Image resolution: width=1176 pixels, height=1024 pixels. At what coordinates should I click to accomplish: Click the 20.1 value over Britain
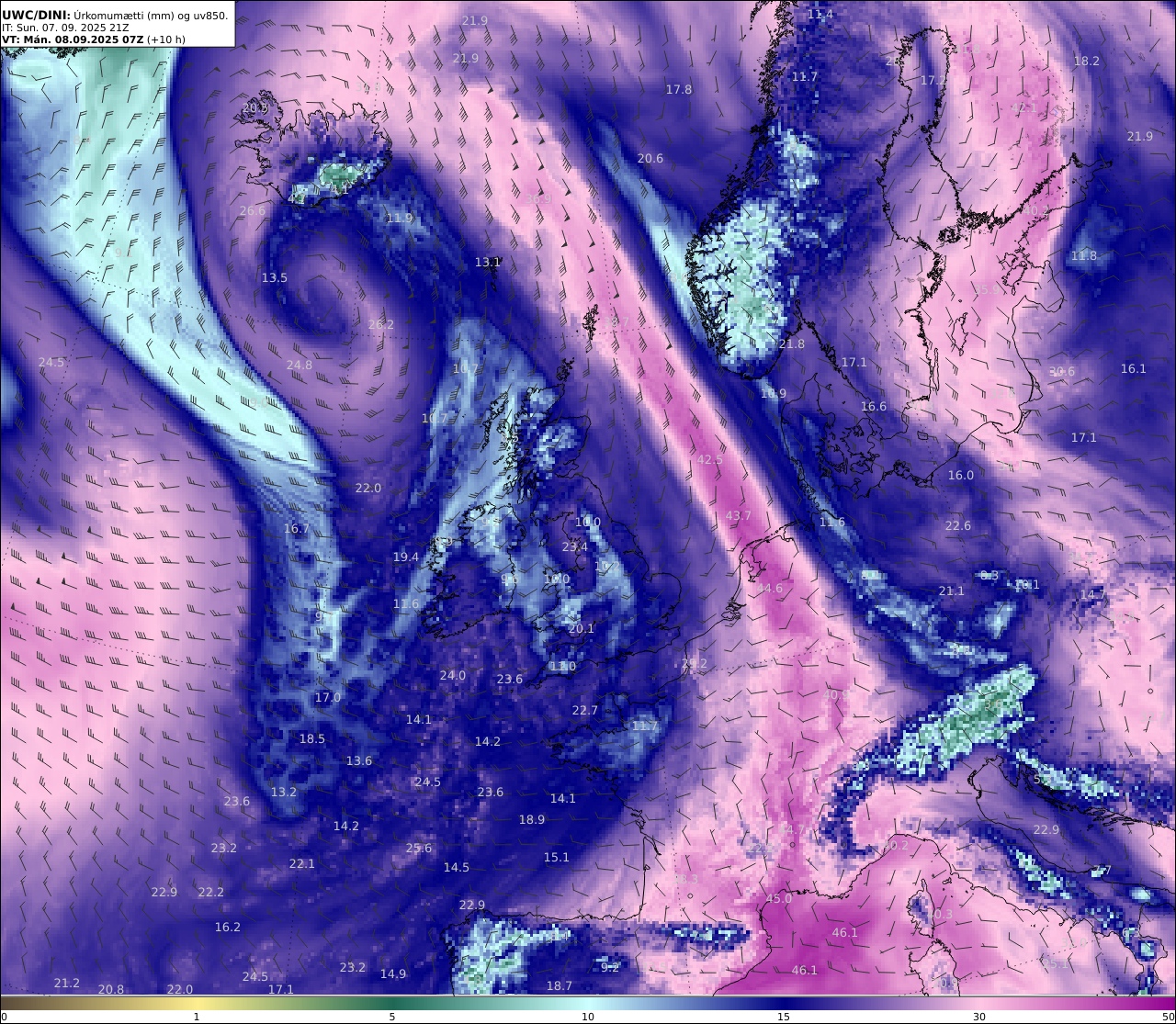[x=582, y=628]
